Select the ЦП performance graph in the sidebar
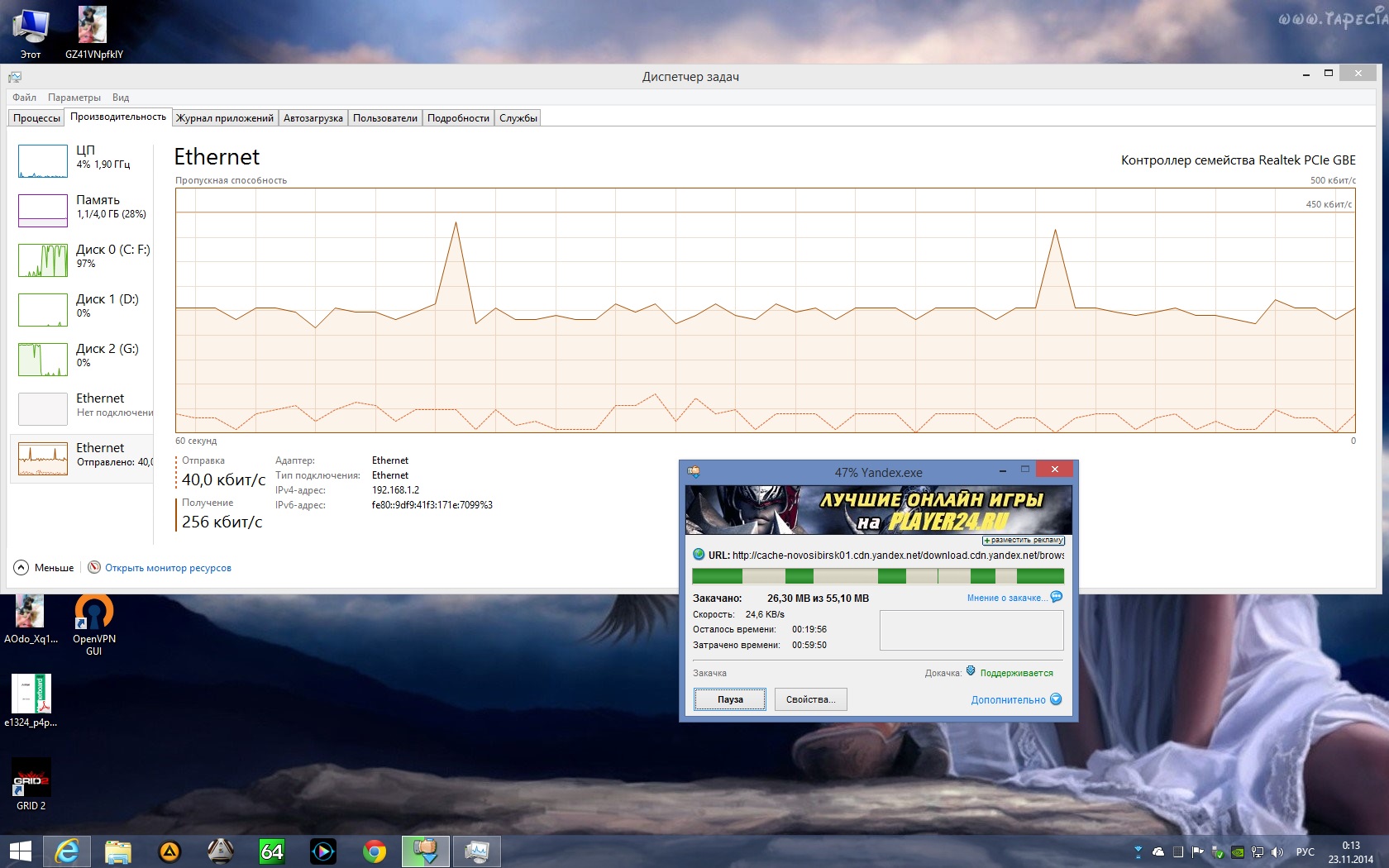This screenshot has height=868, width=1389. coord(43,161)
